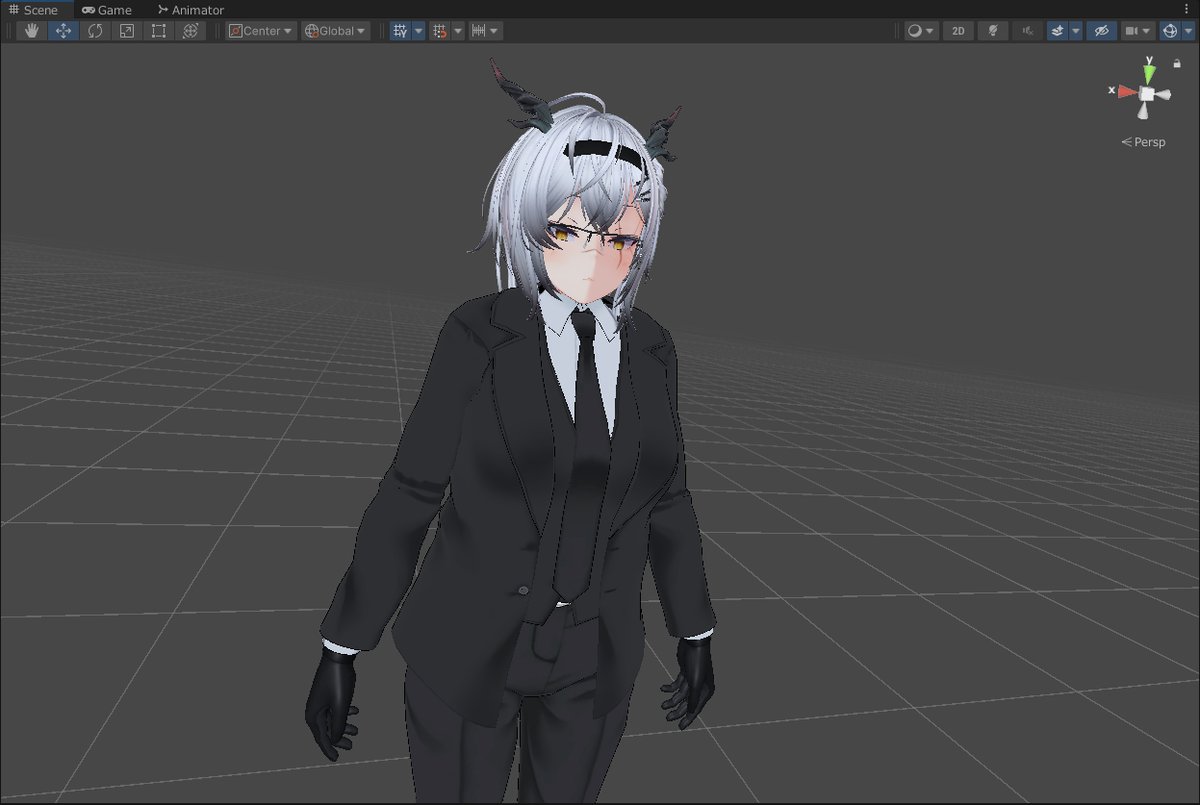Screen dimensions: 1200x805
Task: Open grid visibility options arrow
Action: click(418, 31)
